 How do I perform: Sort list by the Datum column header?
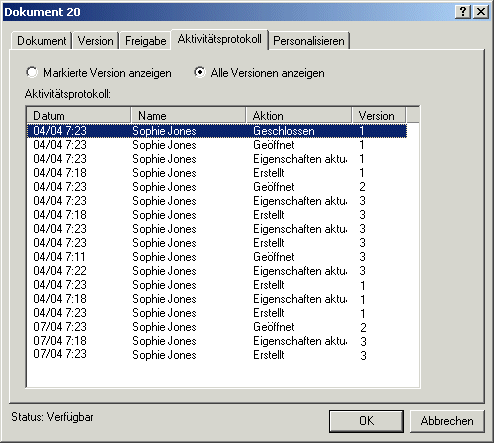pyautogui.click(x=79, y=116)
